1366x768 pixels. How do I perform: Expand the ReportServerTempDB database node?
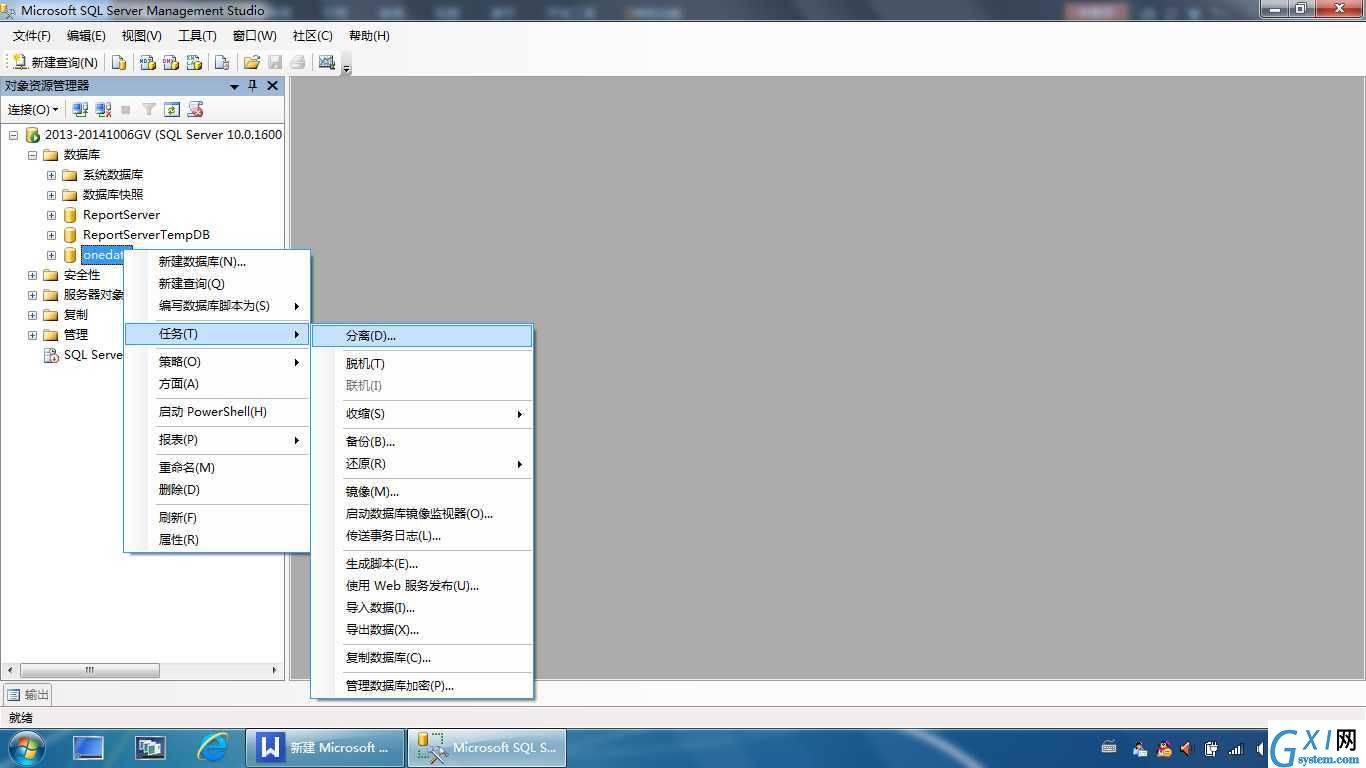pos(51,235)
